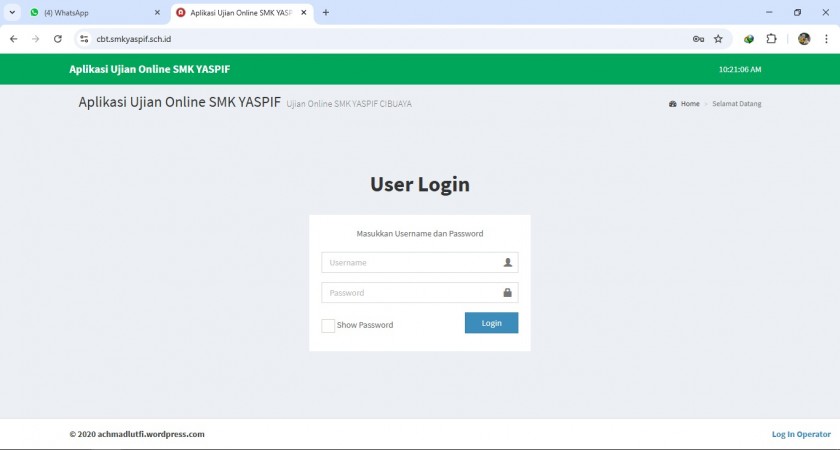This screenshot has height=450, width=840.
Task: Open the Extensions puzzle icon
Action: [771, 39]
